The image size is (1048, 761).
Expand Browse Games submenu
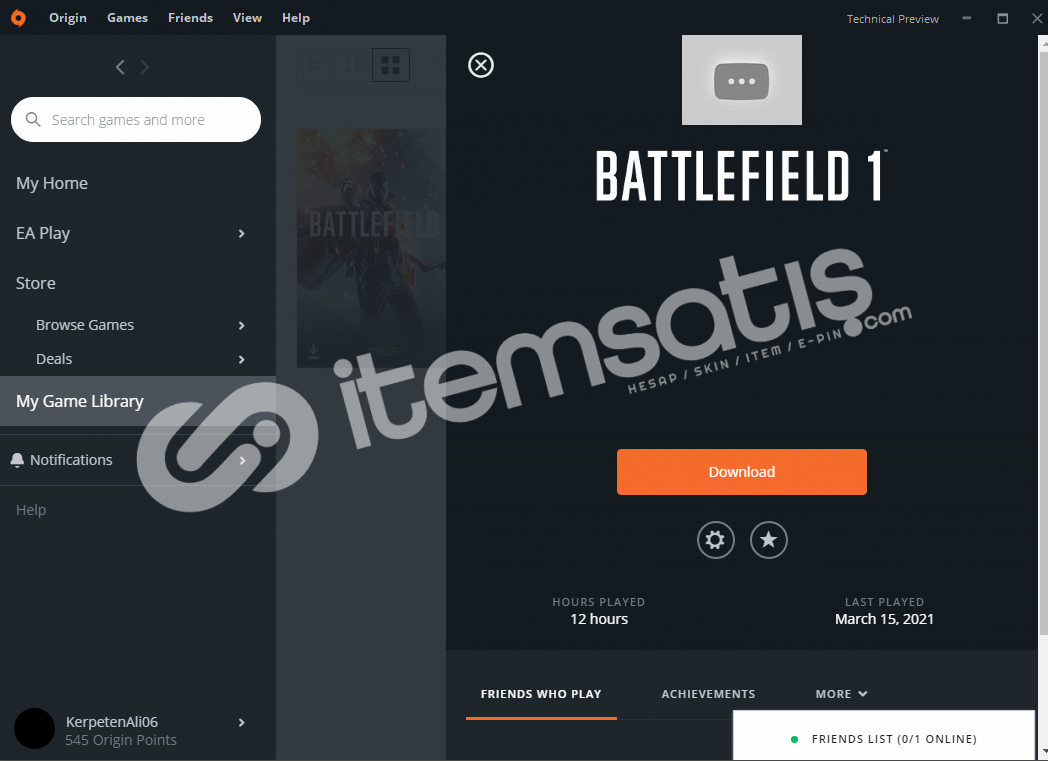pyautogui.click(x=241, y=325)
